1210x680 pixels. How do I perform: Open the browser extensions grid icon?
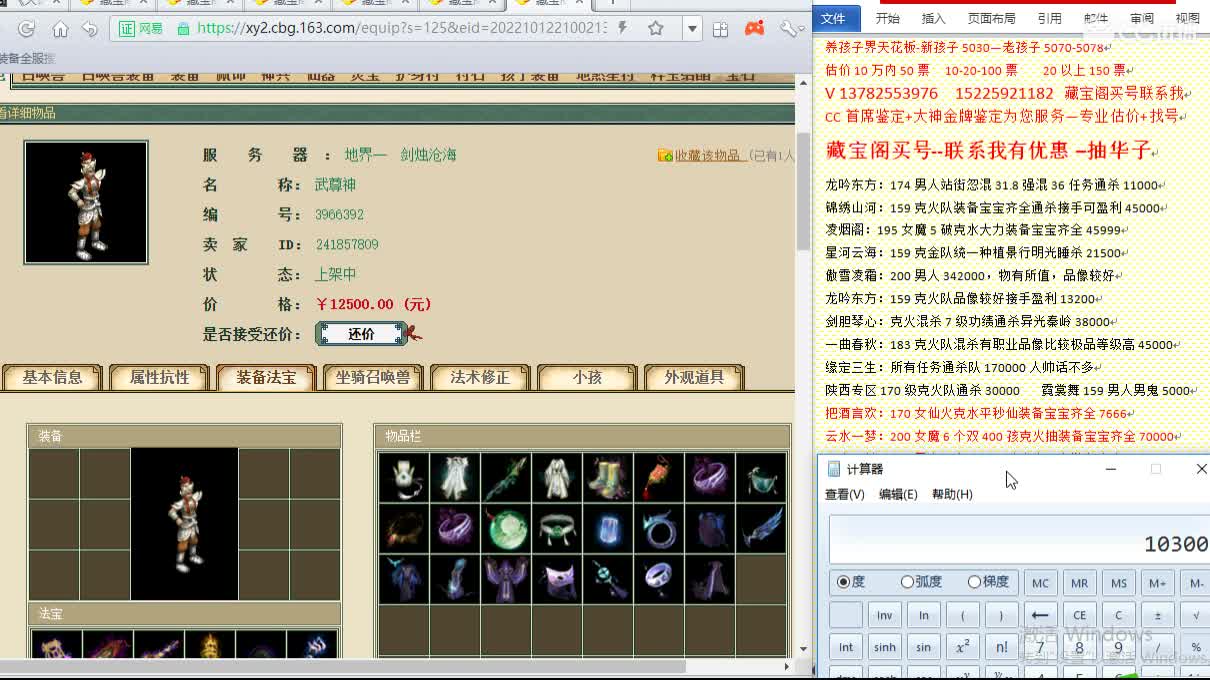click(x=721, y=29)
